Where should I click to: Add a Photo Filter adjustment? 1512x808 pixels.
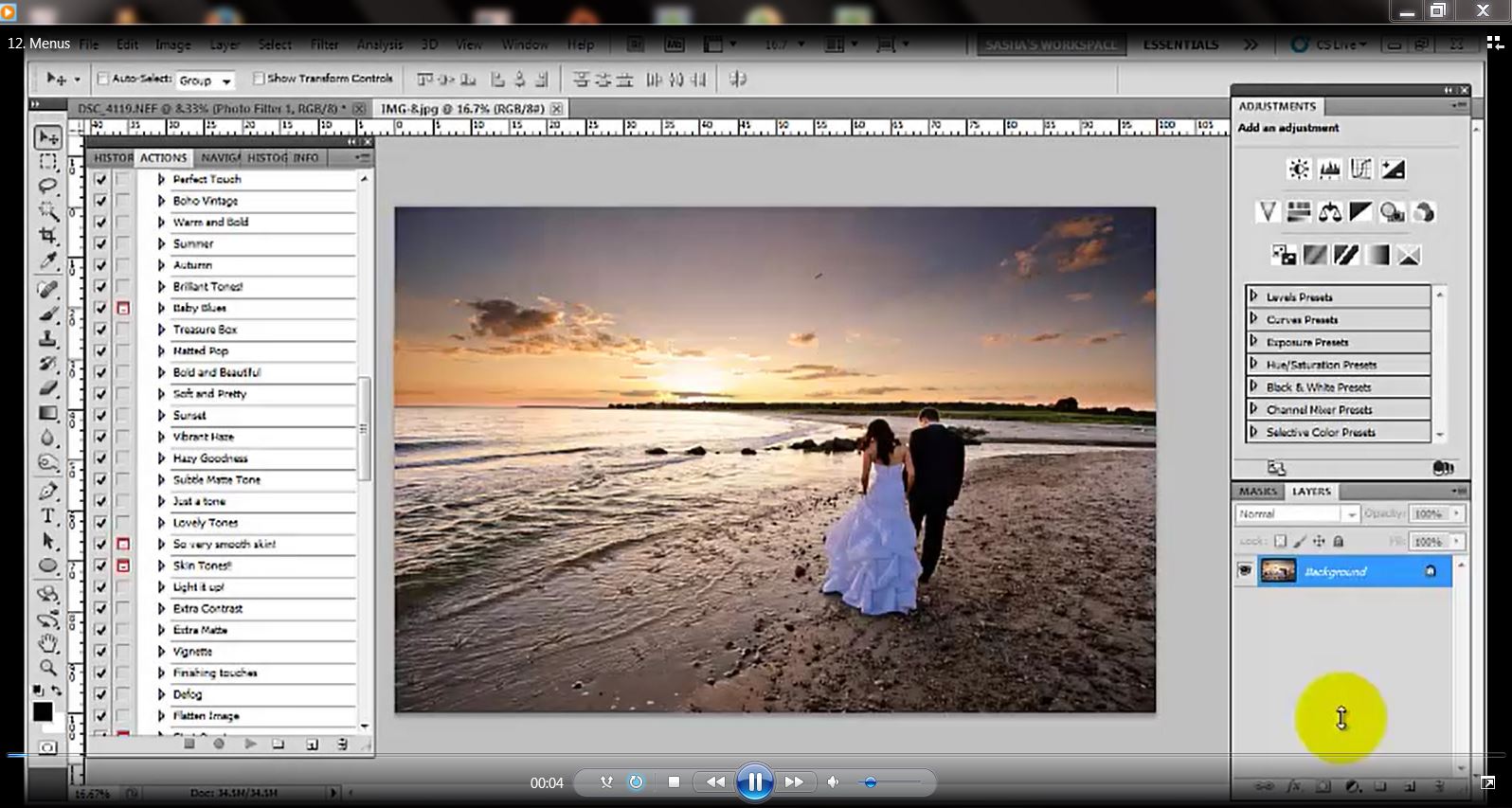click(x=1393, y=212)
